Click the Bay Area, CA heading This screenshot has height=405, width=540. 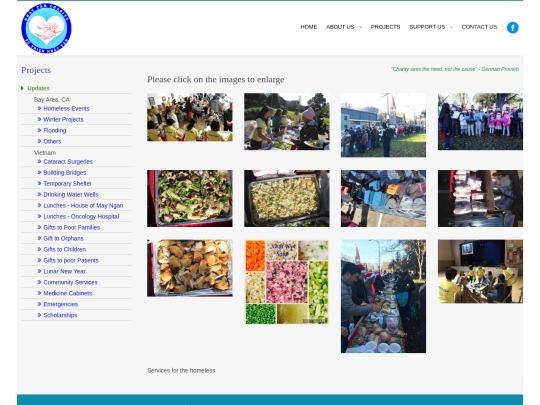coord(52,100)
